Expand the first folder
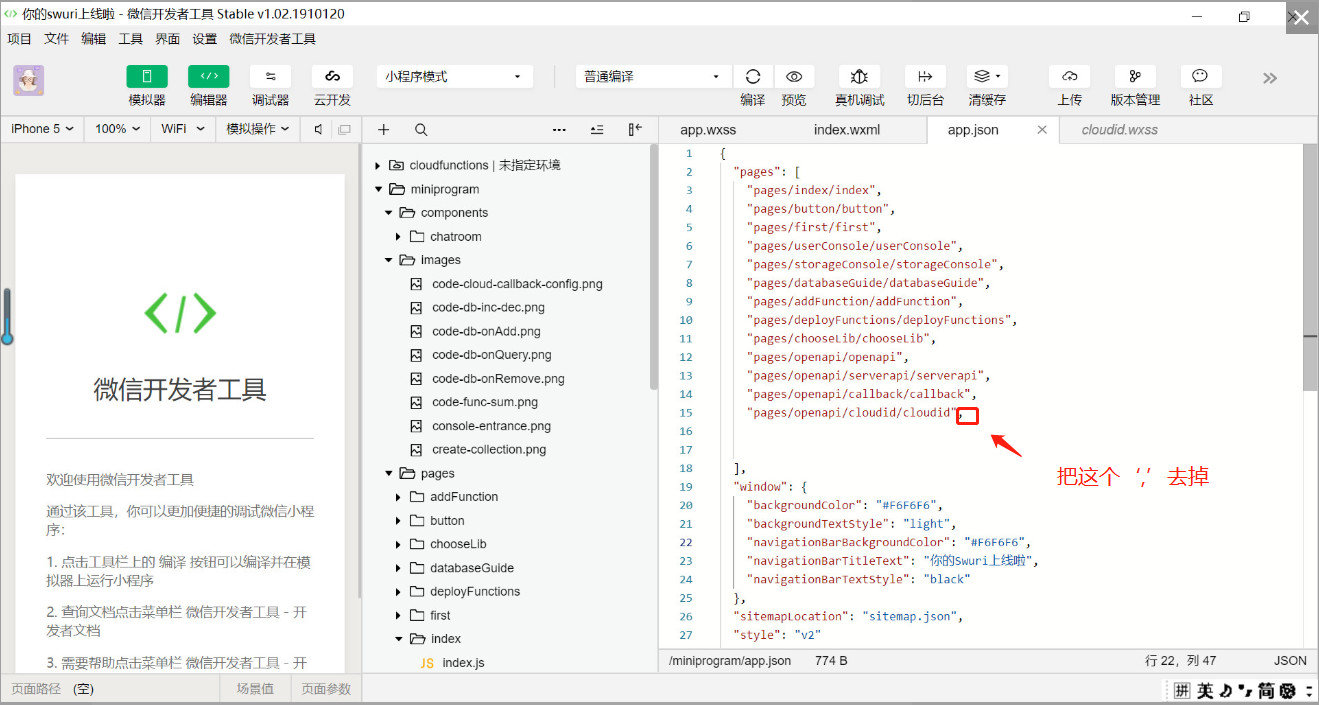The width and height of the screenshot is (1319, 705). point(399,615)
